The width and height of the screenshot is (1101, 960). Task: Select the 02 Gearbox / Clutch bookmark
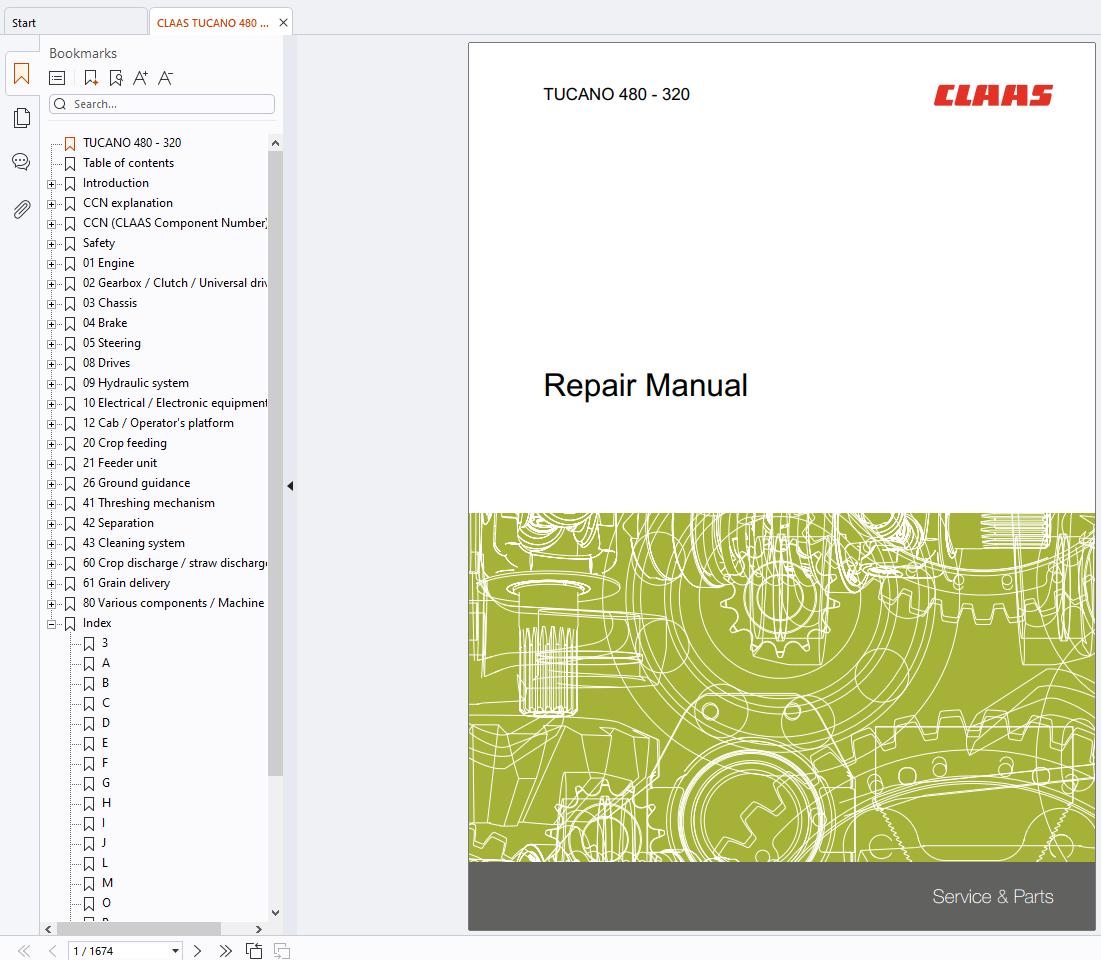click(175, 283)
